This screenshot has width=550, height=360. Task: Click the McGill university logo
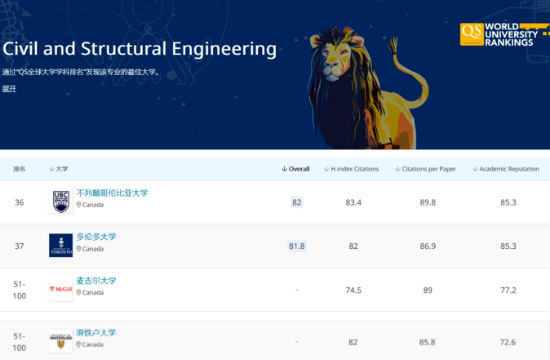pyautogui.click(x=61, y=289)
